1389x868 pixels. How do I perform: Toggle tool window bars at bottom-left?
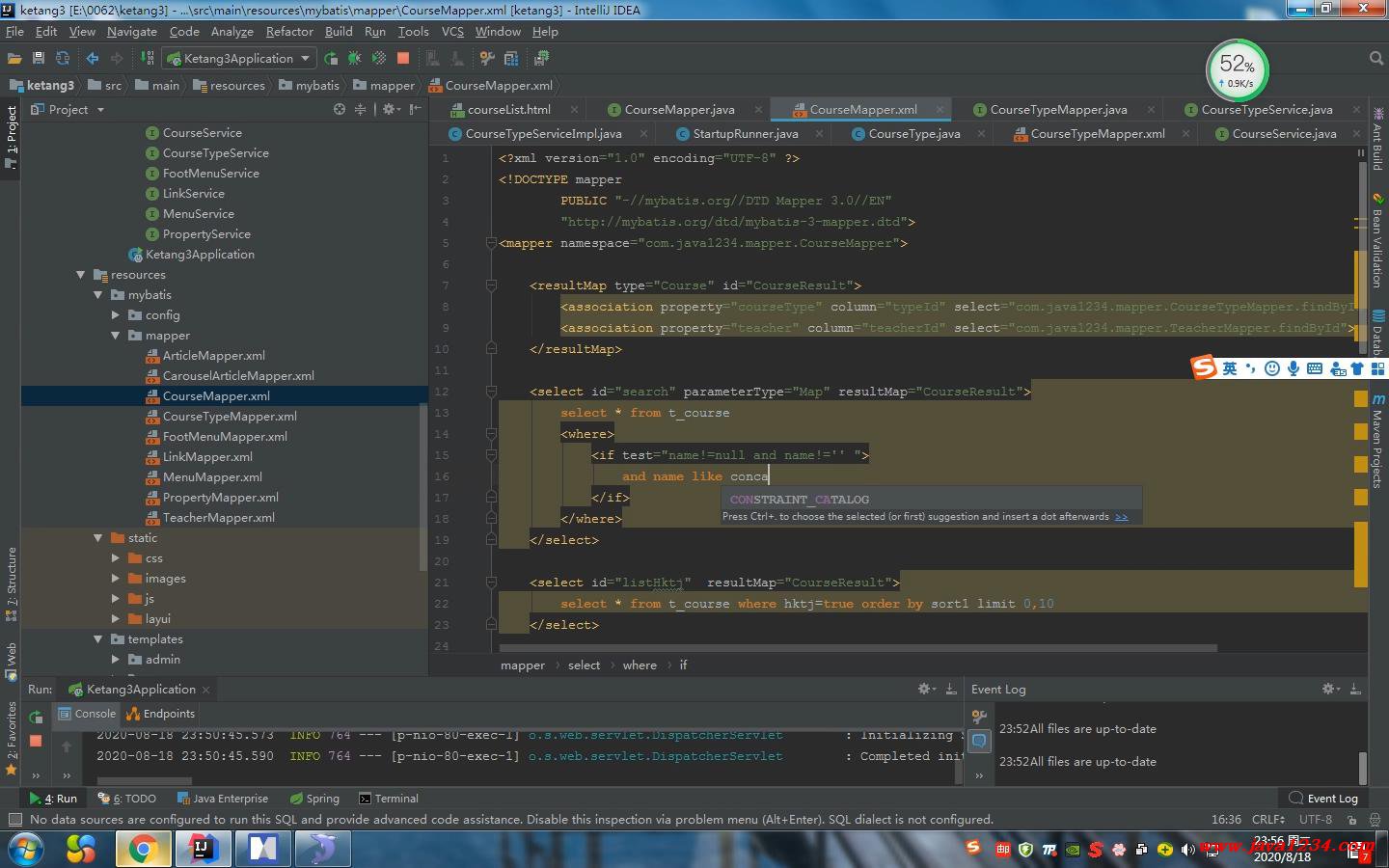click(x=14, y=819)
